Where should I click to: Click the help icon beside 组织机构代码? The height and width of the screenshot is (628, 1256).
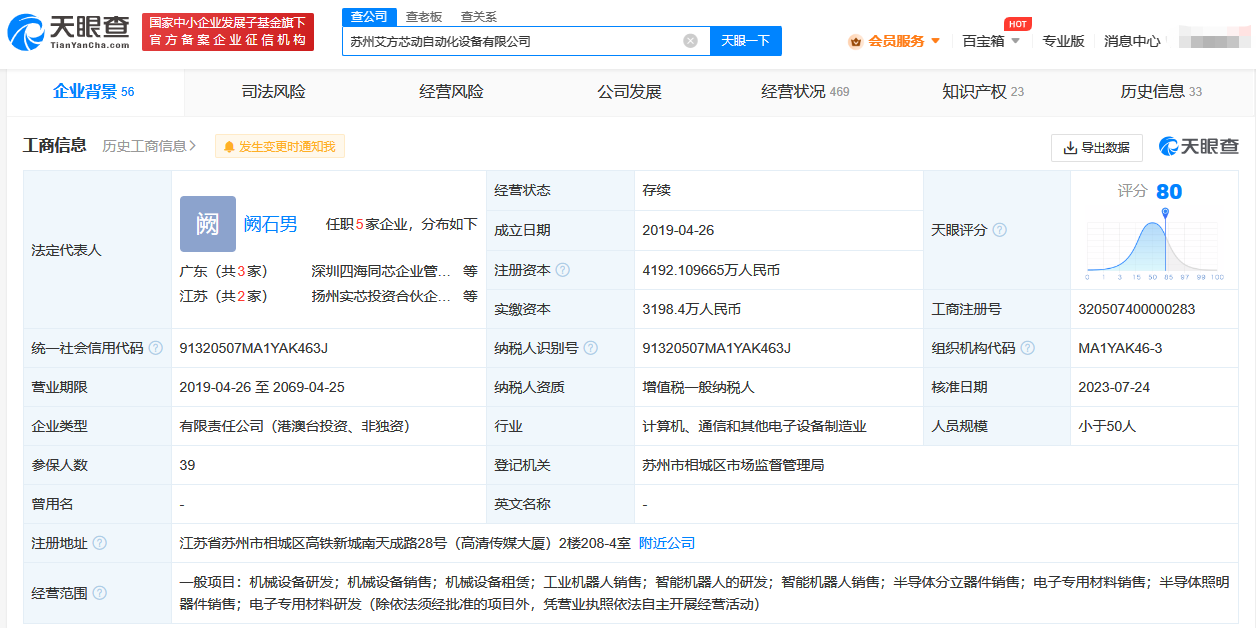click(x=1028, y=348)
